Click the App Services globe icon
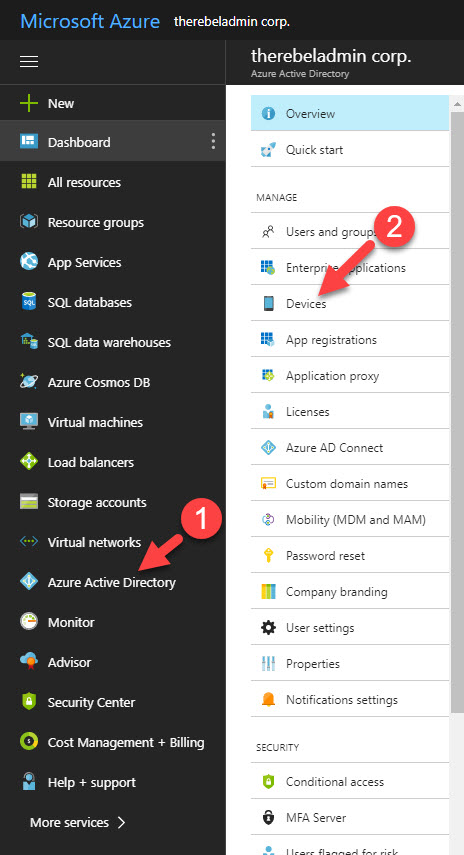 point(29,262)
